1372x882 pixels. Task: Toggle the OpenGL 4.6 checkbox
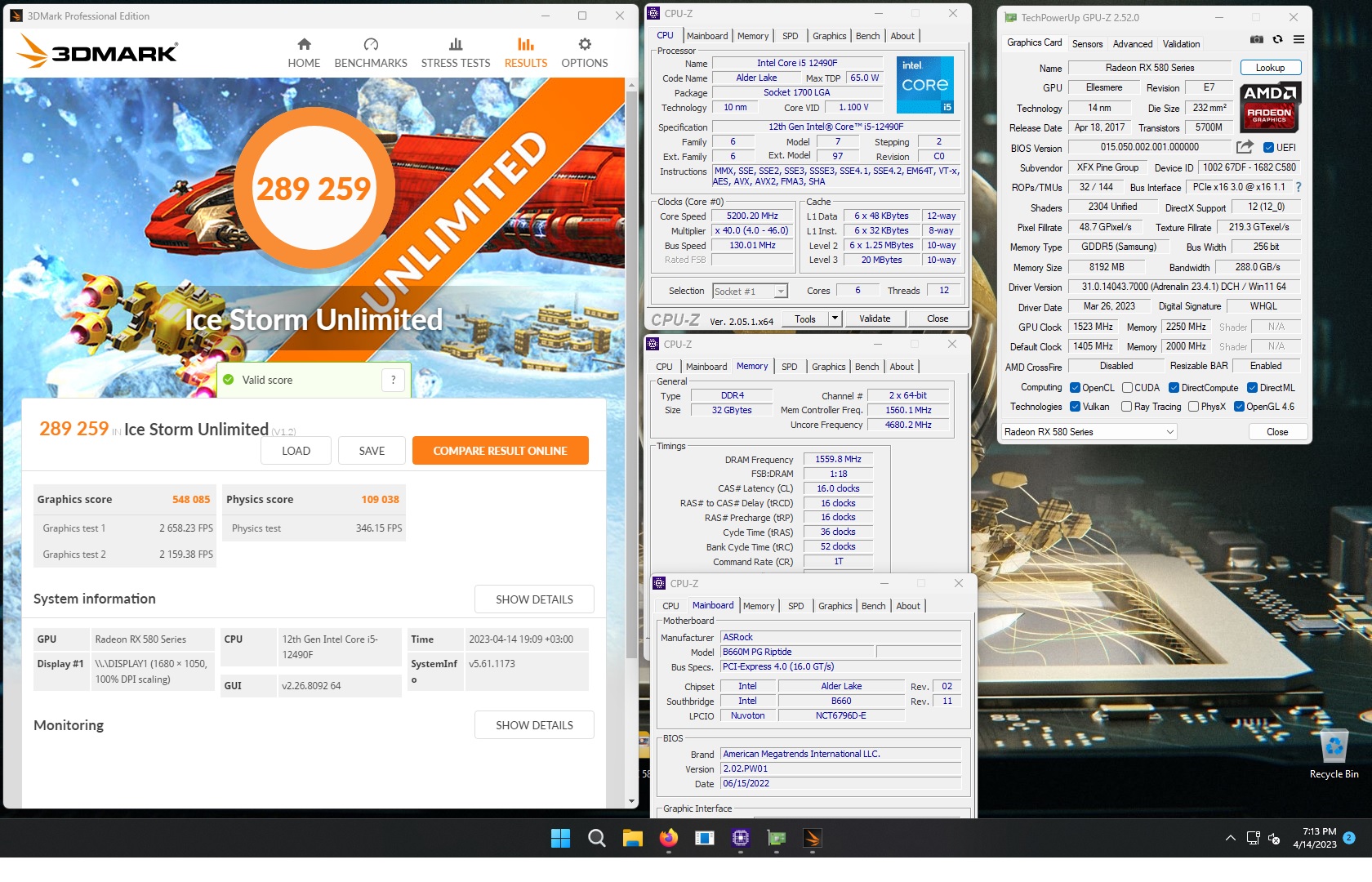click(x=1239, y=407)
